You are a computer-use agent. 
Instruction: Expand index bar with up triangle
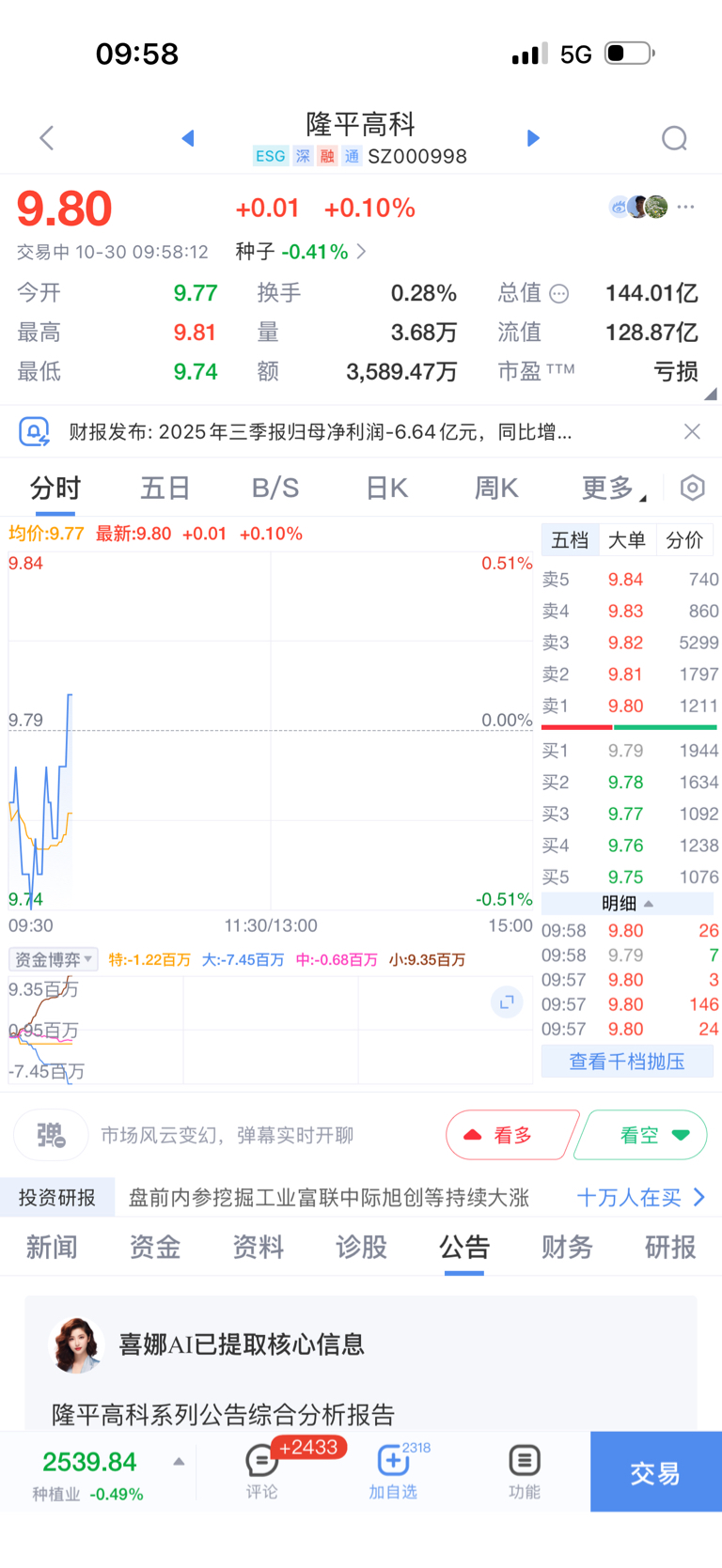click(179, 1462)
